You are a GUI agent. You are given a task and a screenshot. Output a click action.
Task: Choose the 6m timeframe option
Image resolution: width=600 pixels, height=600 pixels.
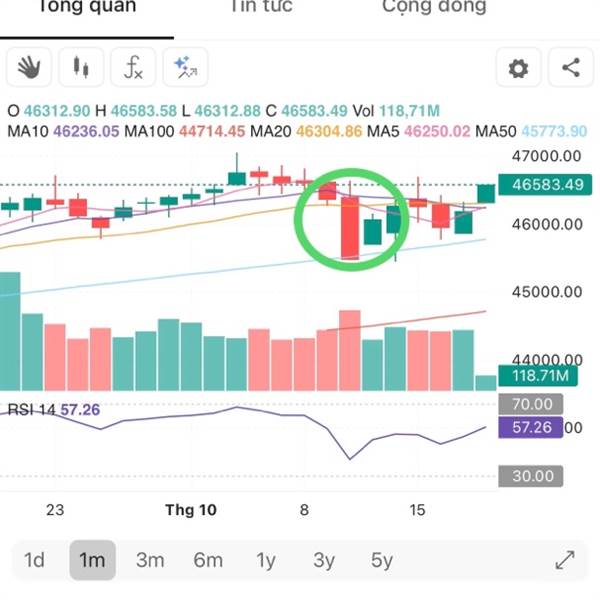tap(208, 560)
